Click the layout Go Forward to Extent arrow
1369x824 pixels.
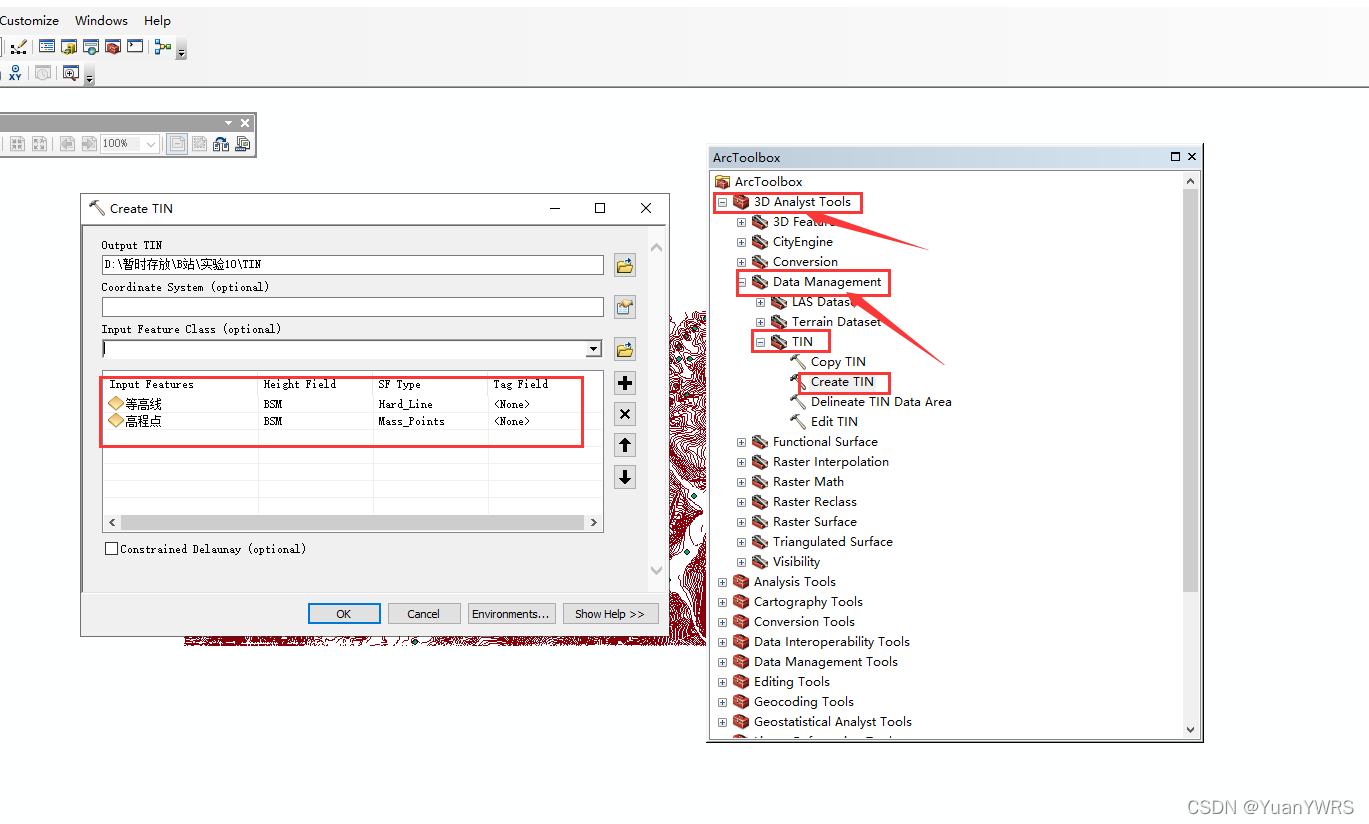pyautogui.click(x=89, y=144)
